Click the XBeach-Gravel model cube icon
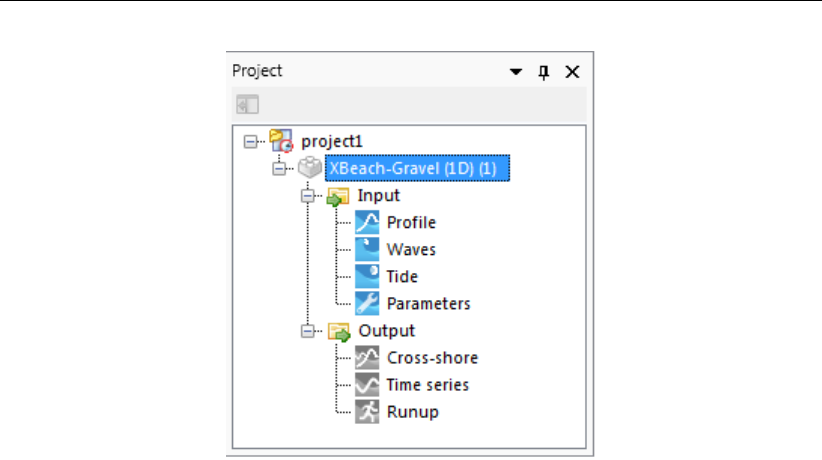This screenshot has height=460, width=822. (310, 168)
